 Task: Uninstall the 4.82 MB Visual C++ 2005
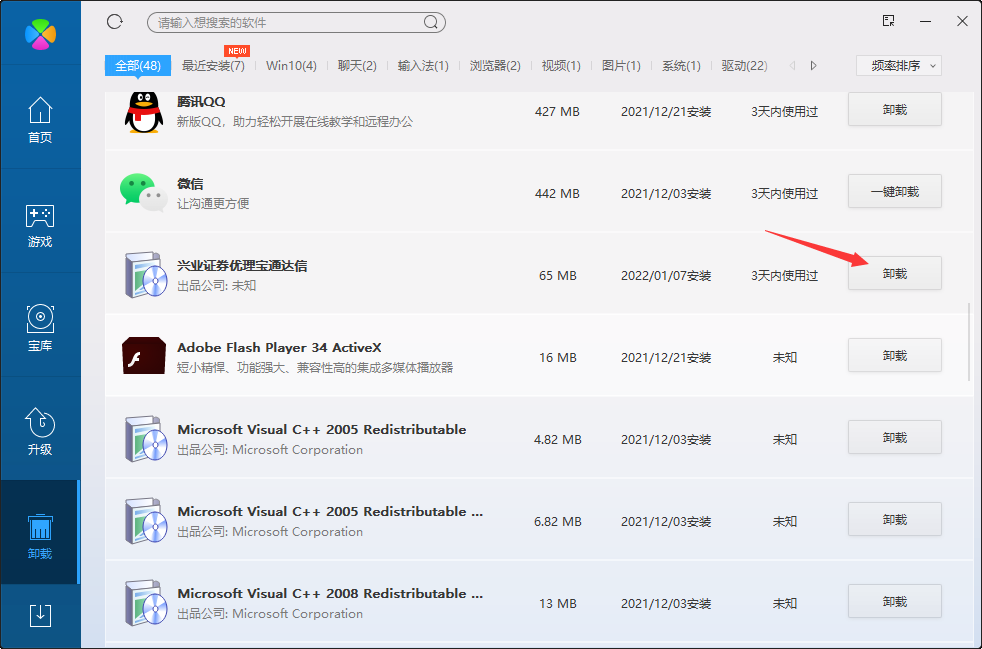[x=895, y=438]
